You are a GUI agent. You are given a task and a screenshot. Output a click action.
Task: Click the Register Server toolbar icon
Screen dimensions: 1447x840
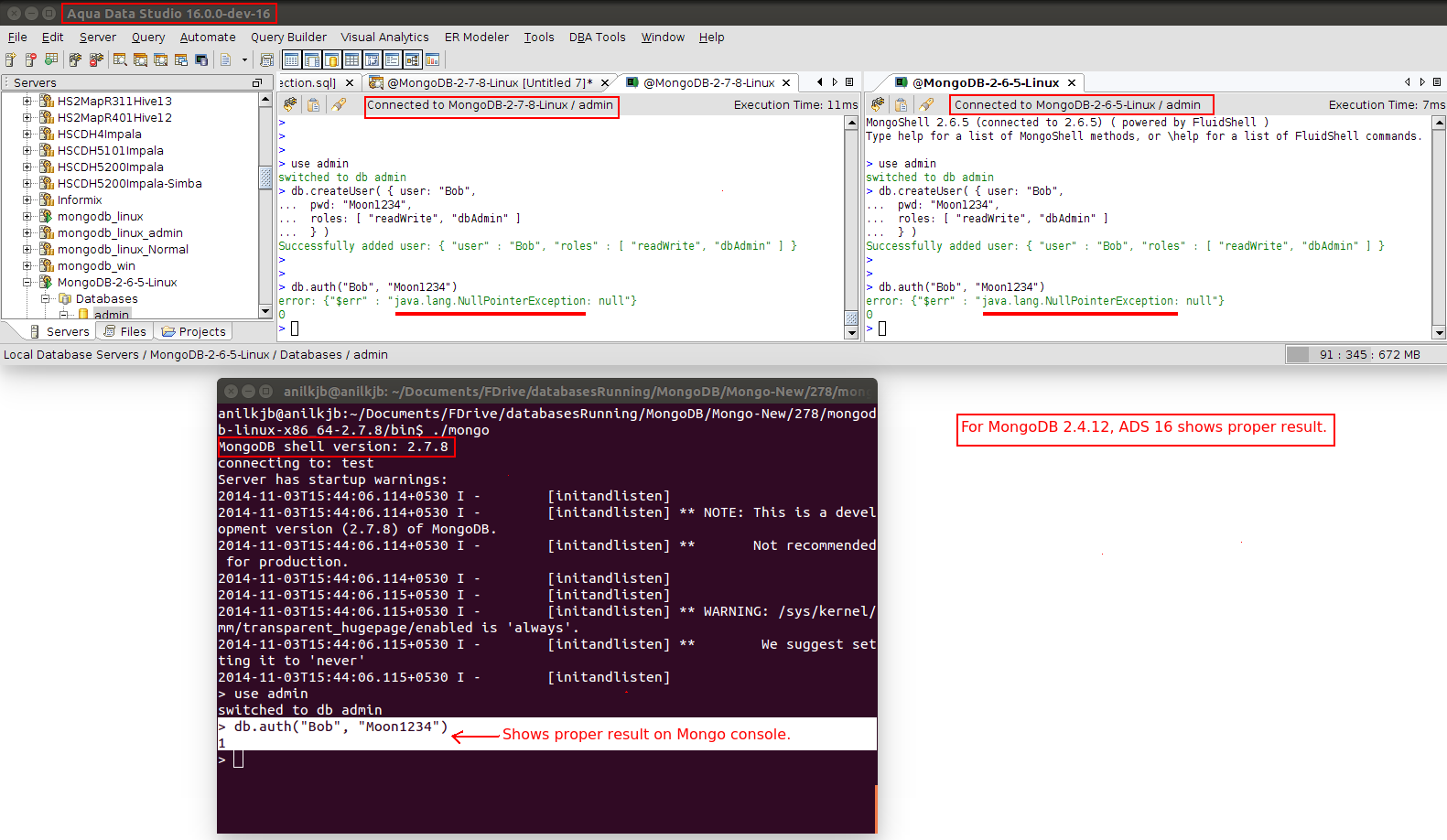(11, 59)
